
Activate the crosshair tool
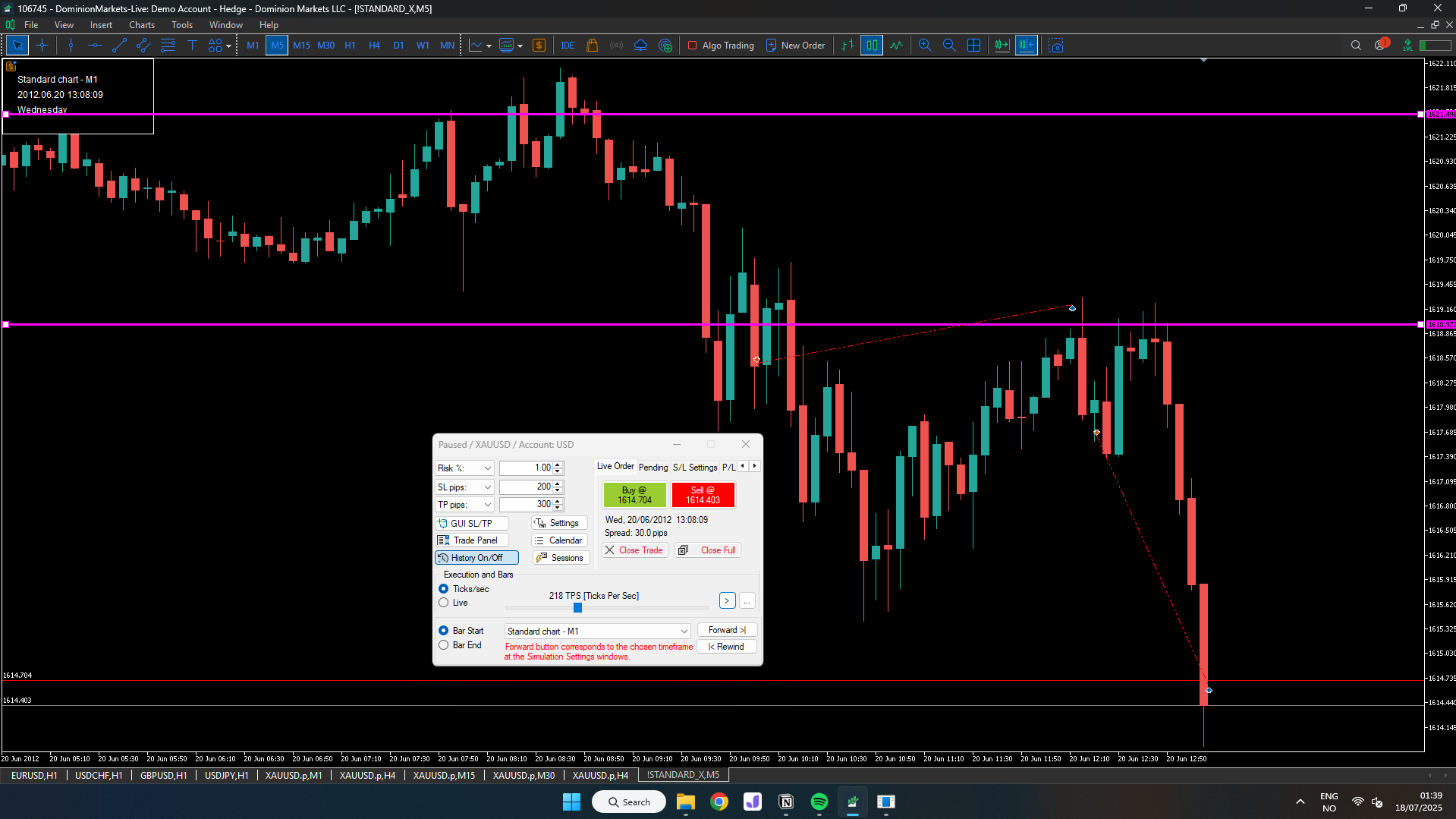[x=42, y=46]
